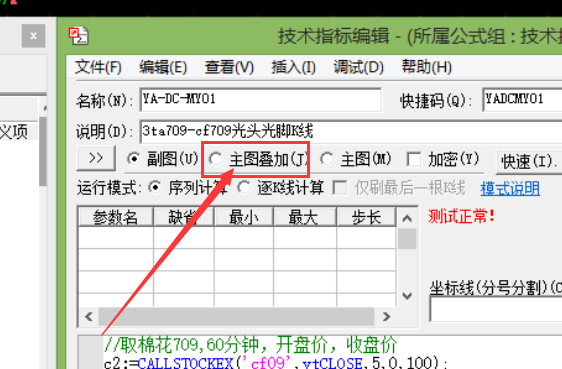Select the 主图叠加(J) radio button

click(216, 159)
